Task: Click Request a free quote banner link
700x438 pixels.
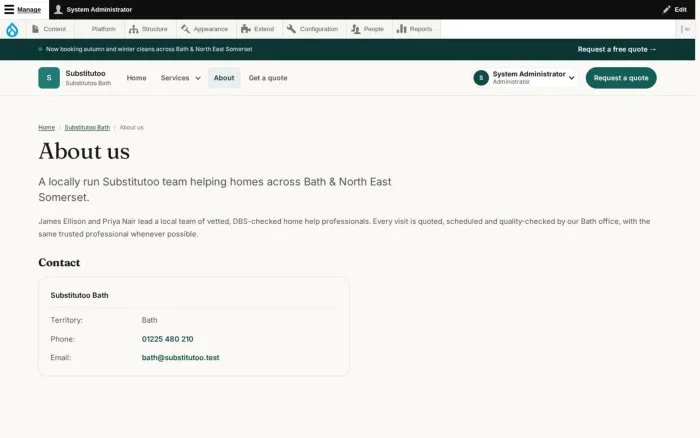Action: 617,49
